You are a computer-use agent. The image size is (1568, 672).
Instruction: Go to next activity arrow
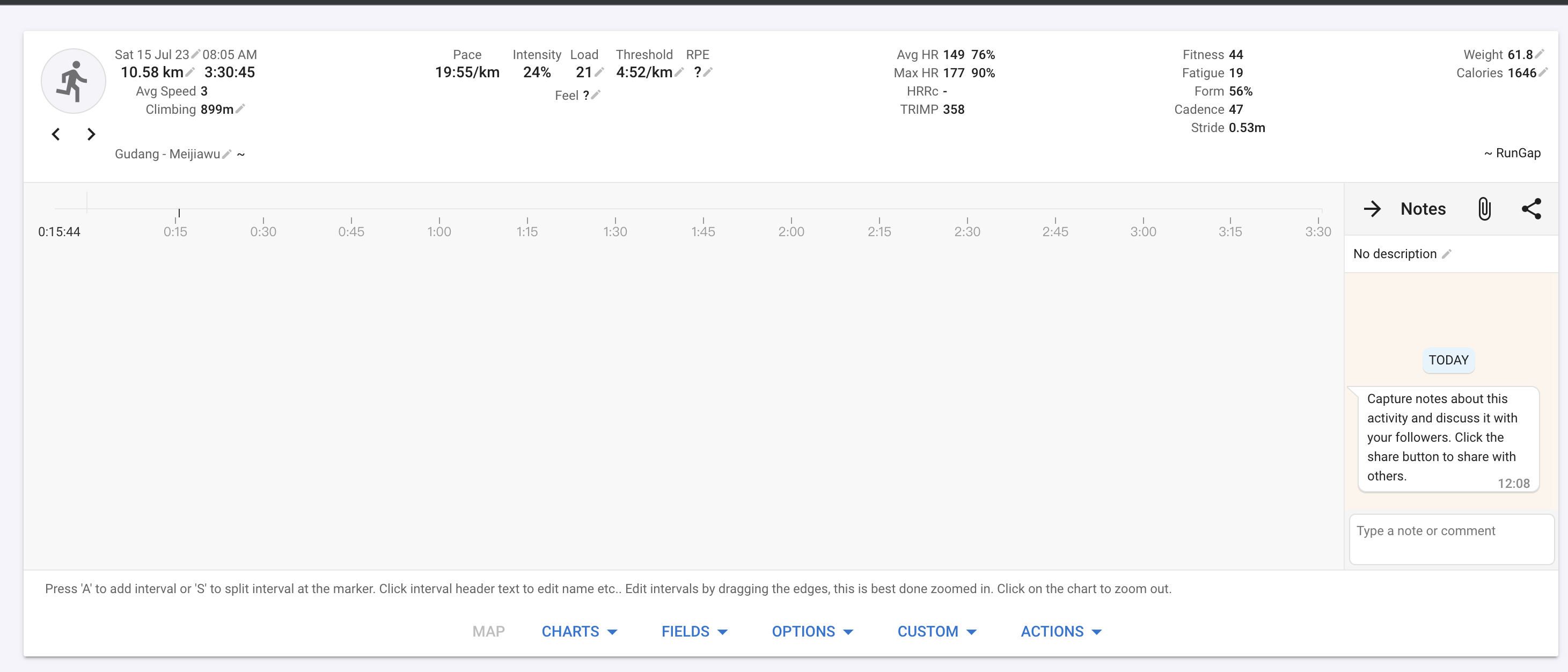(91, 134)
